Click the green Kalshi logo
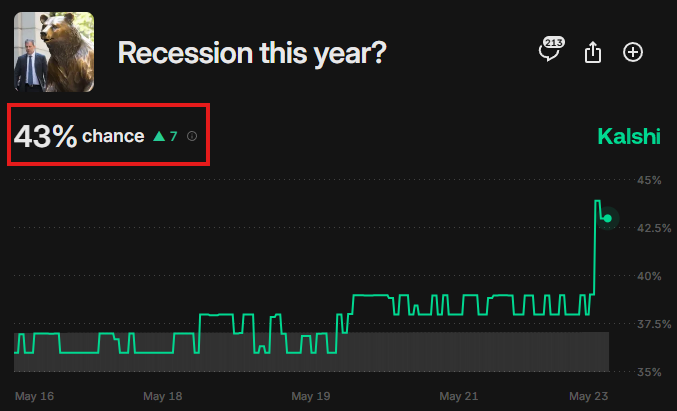Image resolution: width=677 pixels, height=411 pixels. pyautogui.click(x=629, y=136)
